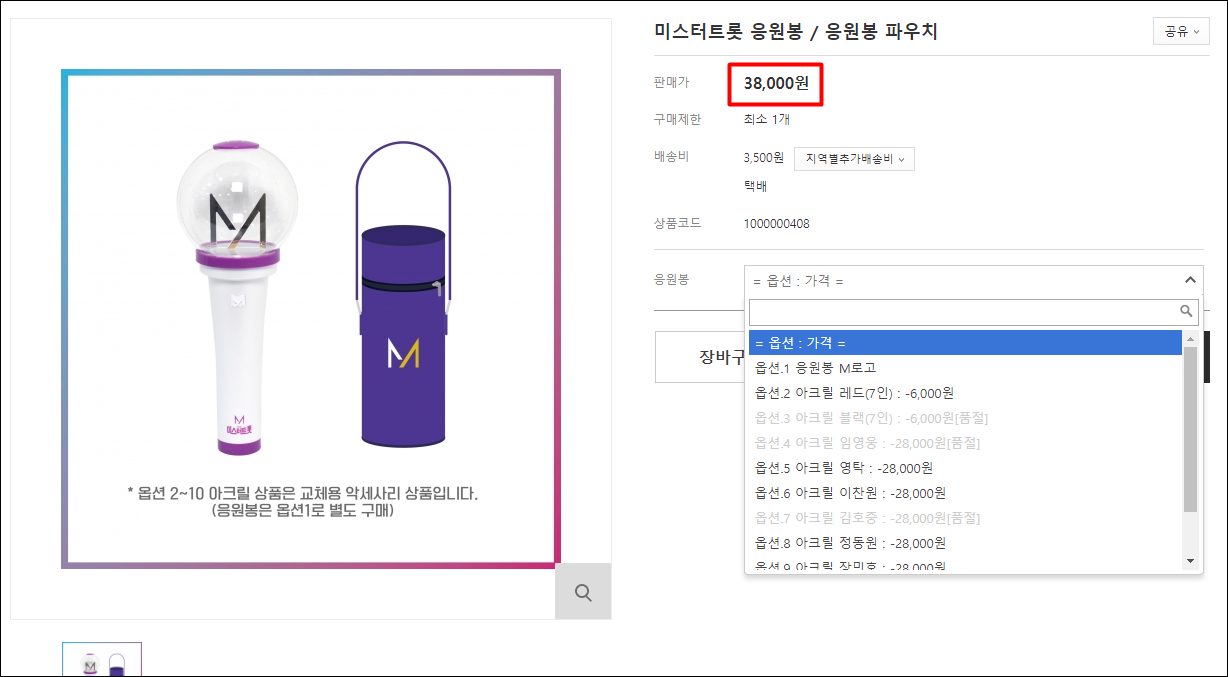Click the 구매제한 label

point(677,120)
